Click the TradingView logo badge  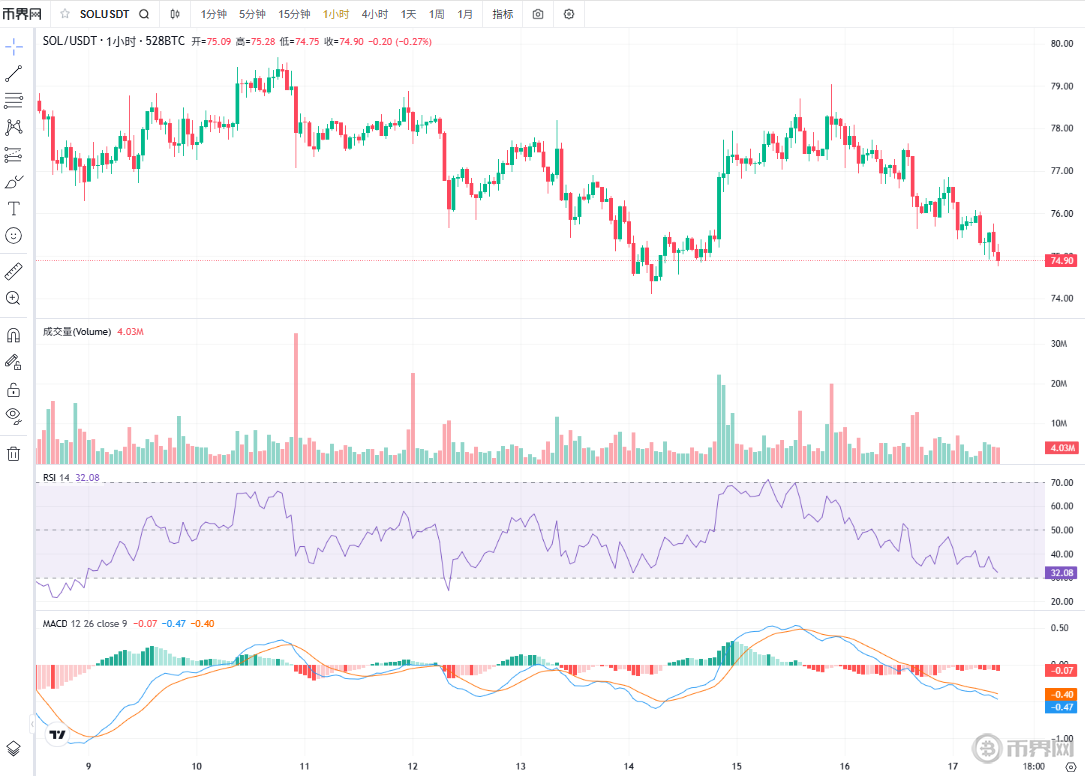(x=57, y=734)
